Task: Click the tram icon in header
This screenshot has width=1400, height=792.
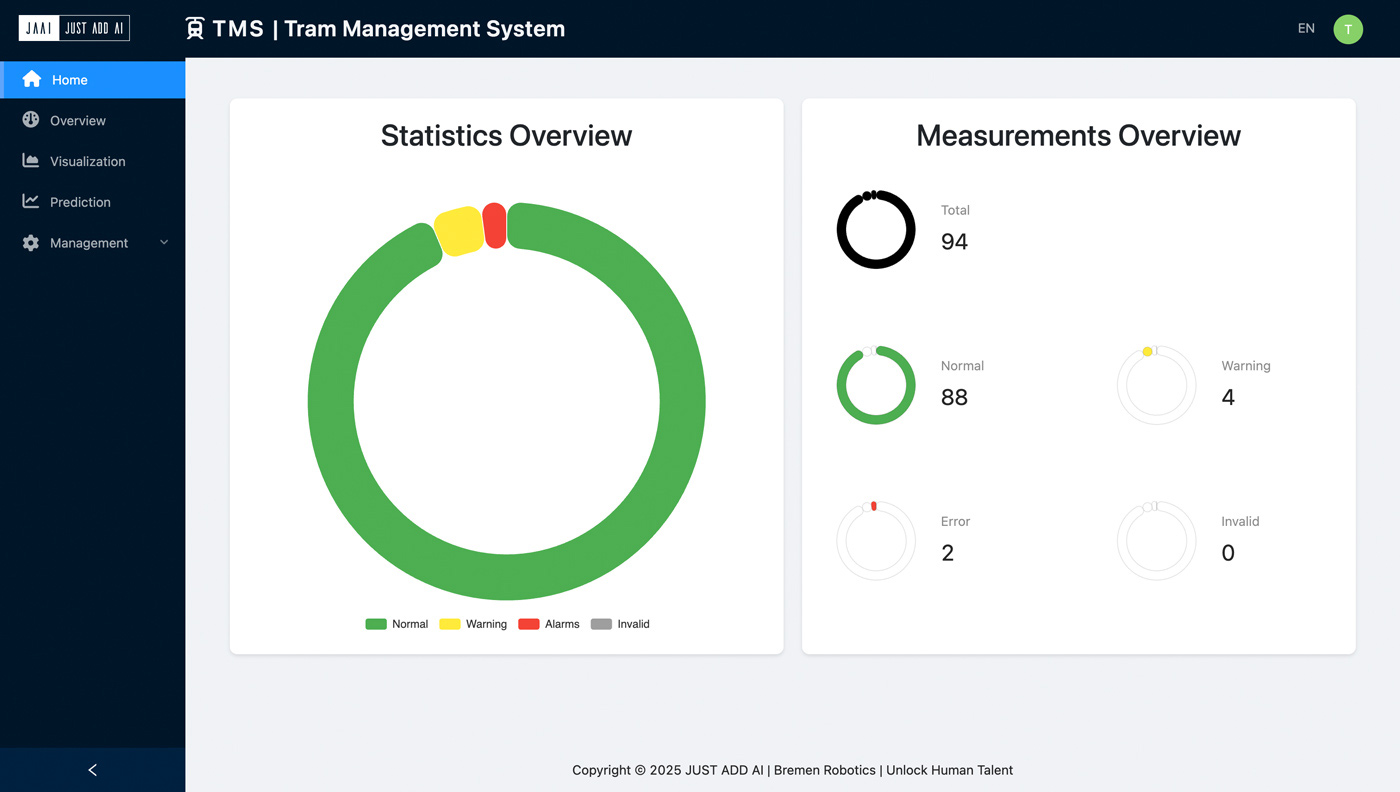Action: (195, 29)
